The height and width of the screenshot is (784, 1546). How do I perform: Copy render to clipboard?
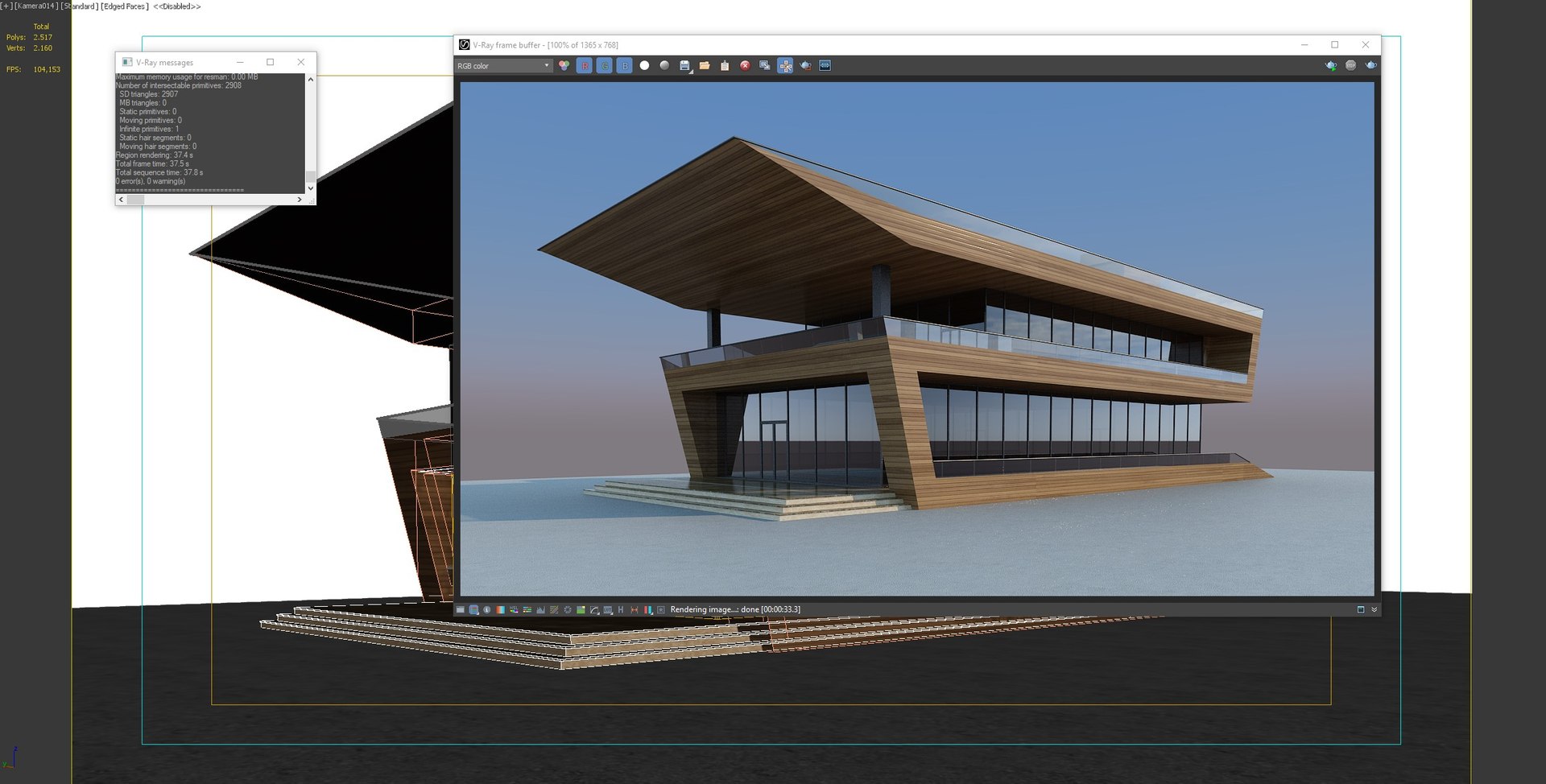(x=725, y=66)
